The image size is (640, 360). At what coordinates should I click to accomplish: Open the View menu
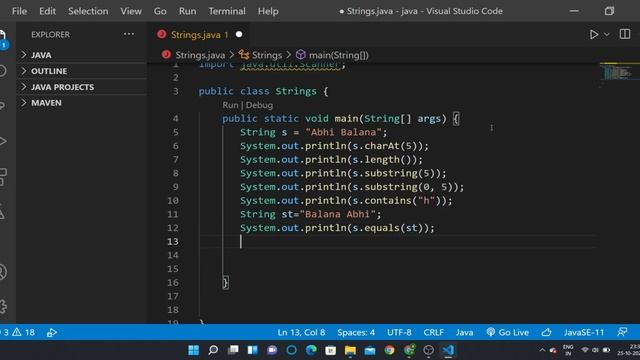pos(131,11)
